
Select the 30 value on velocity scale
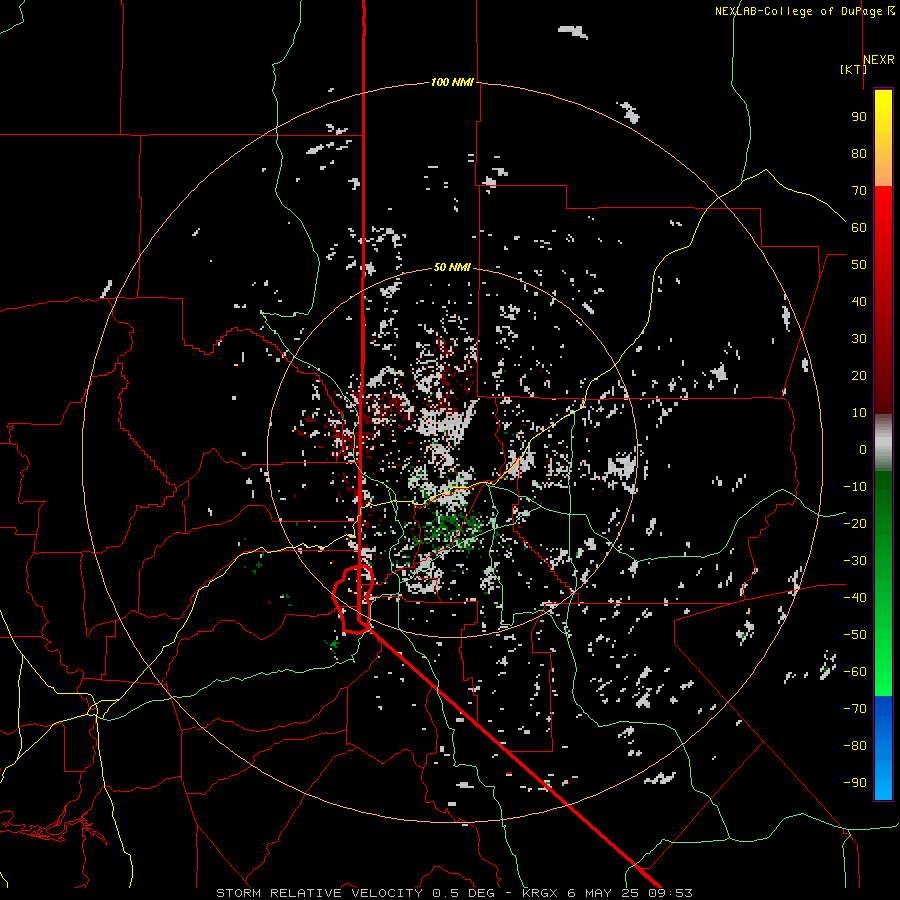tap(859, 339)
